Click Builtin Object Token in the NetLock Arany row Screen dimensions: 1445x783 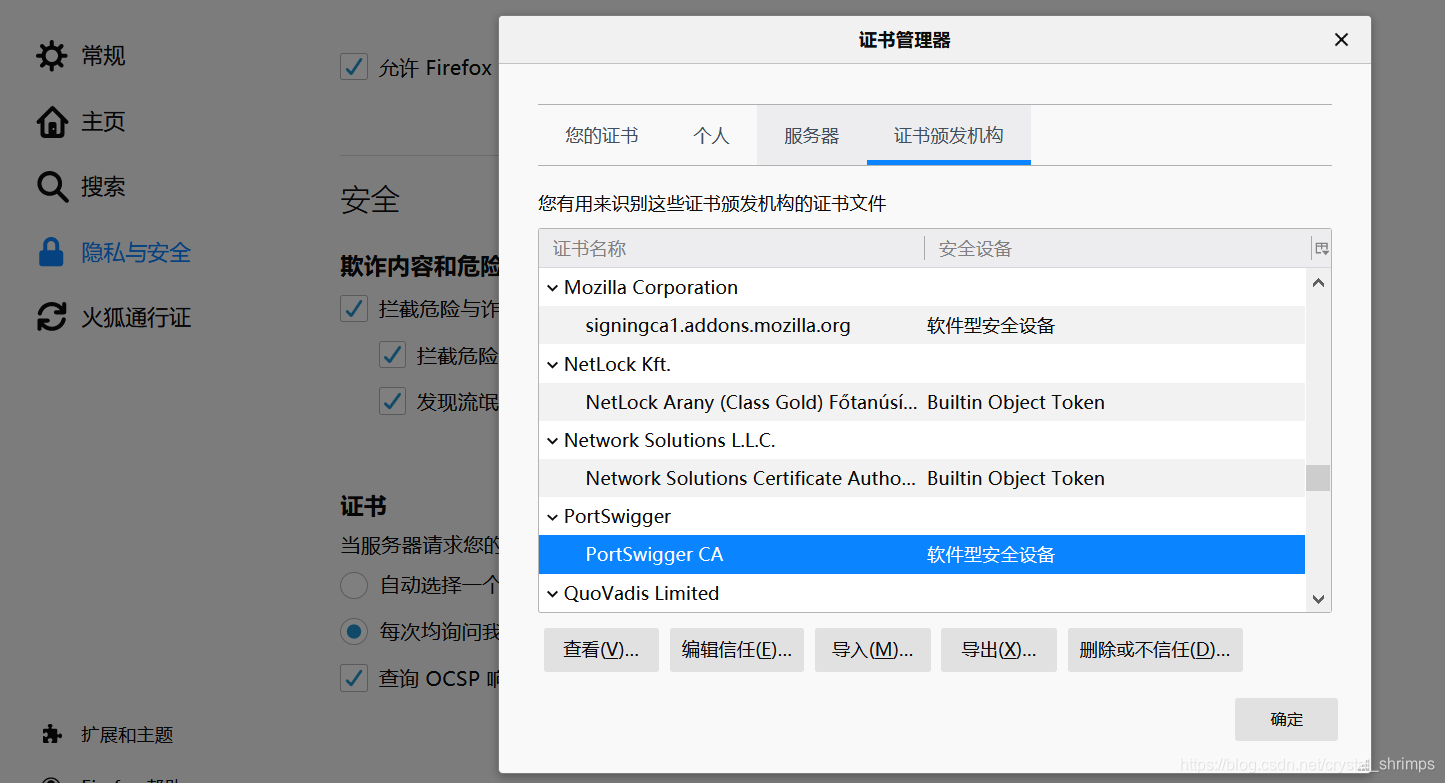[1016, 402]
